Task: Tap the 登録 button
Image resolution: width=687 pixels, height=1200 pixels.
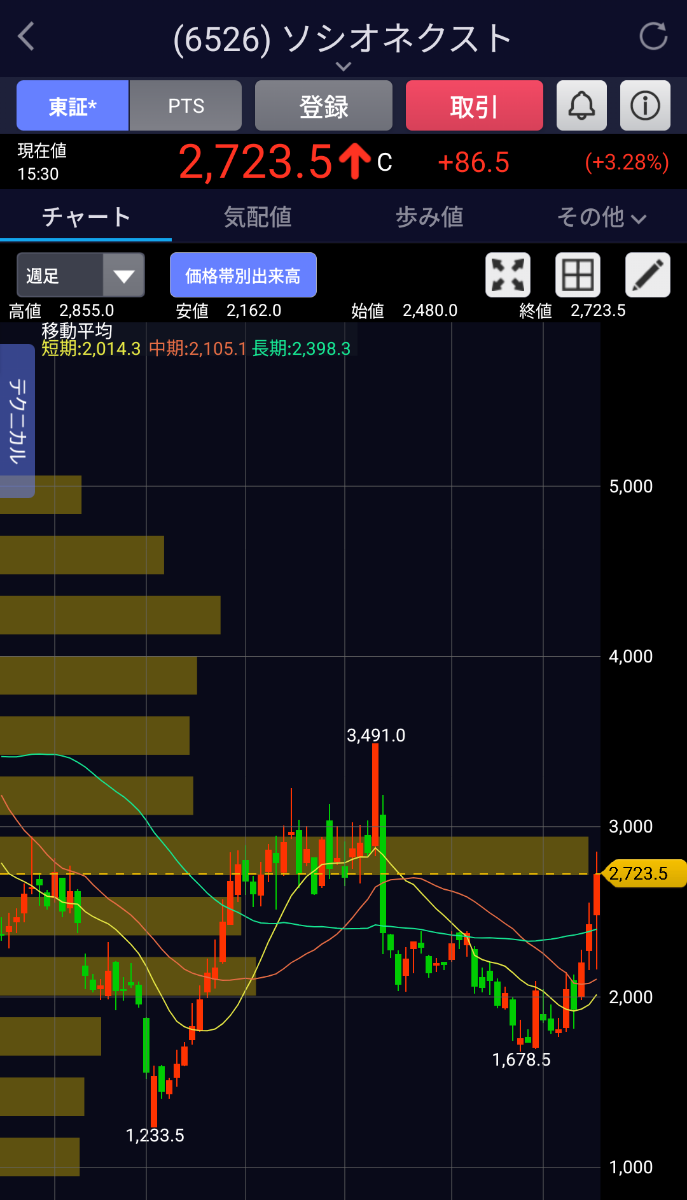Action: pos(324,106)
